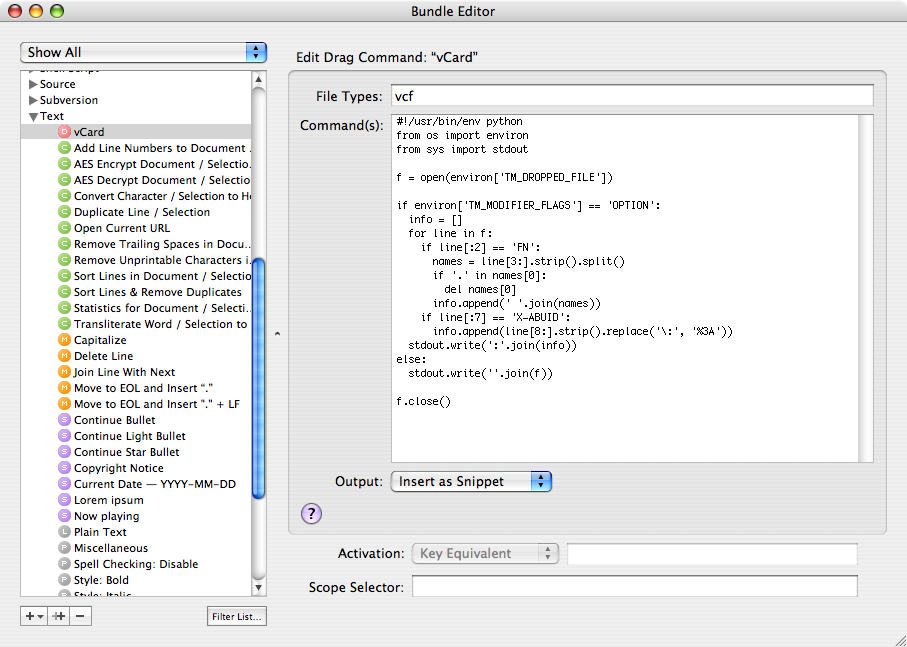Screen dimensions: 907x647
Task: Click the purple snippet icon beside Continue Bullet
Action: pyautogui.click(x=64, y=420)
